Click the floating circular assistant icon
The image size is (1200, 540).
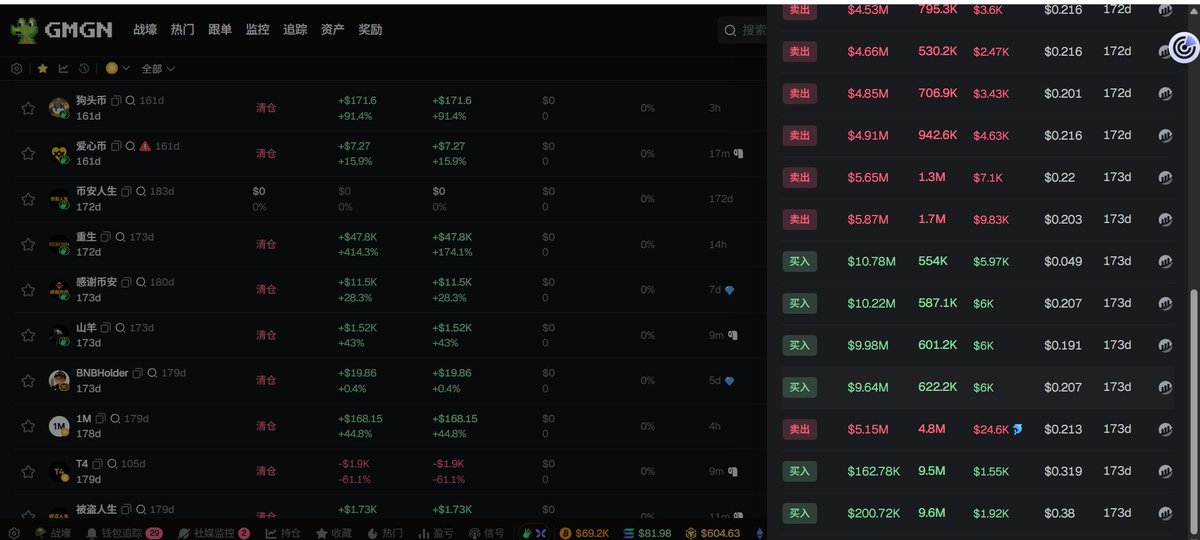tap(1183, 46)
